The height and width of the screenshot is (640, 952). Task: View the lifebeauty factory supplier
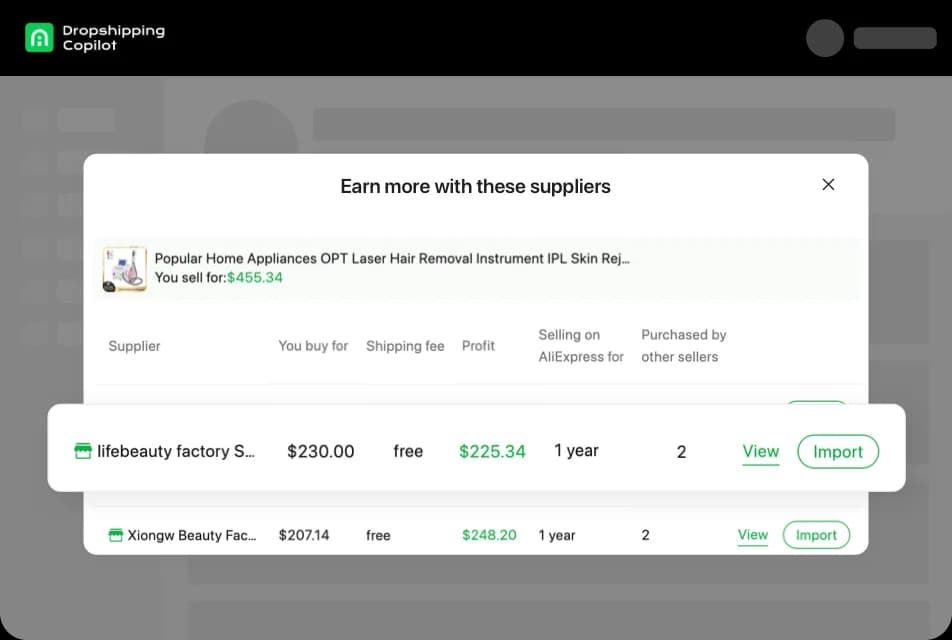point(761,452)
